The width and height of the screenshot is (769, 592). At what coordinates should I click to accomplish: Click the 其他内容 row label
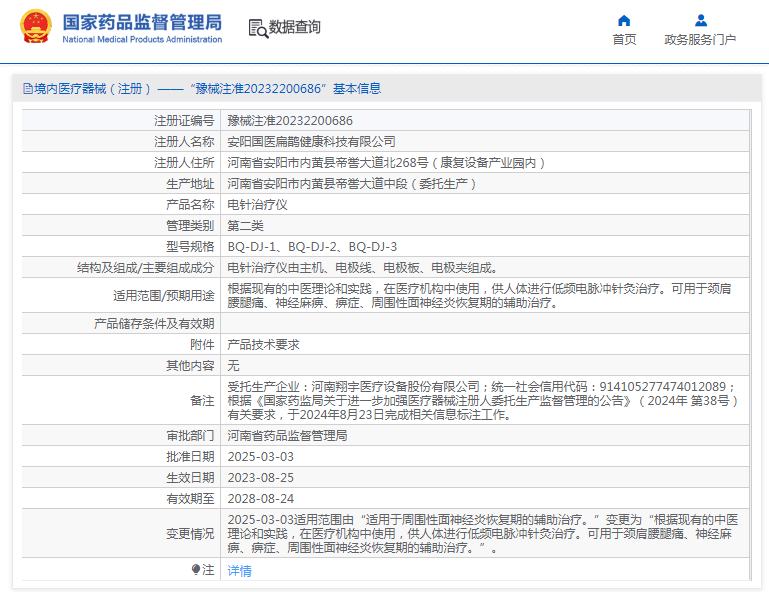click(190, 366)
